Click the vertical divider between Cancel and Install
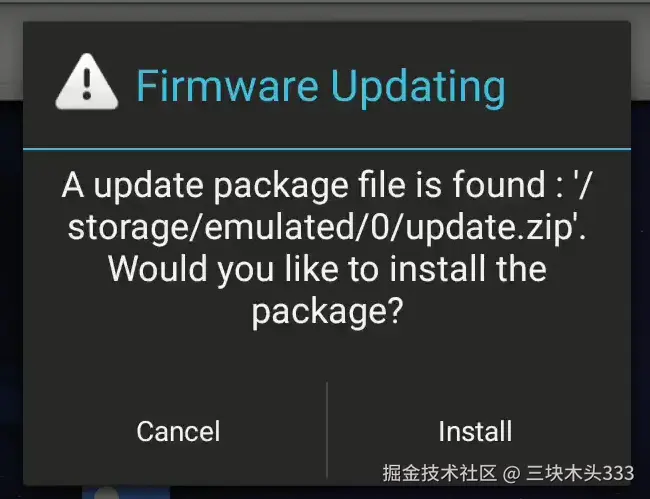The height and width of the screenshot is (499, 650). (x=327, y=431)
